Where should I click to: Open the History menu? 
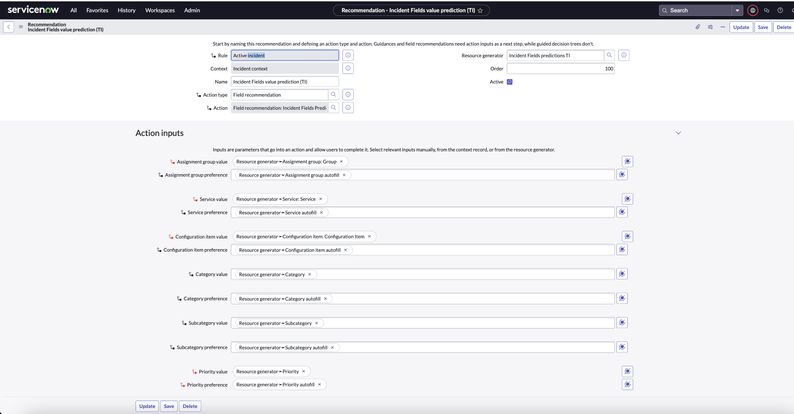click(x=127, y=10)
